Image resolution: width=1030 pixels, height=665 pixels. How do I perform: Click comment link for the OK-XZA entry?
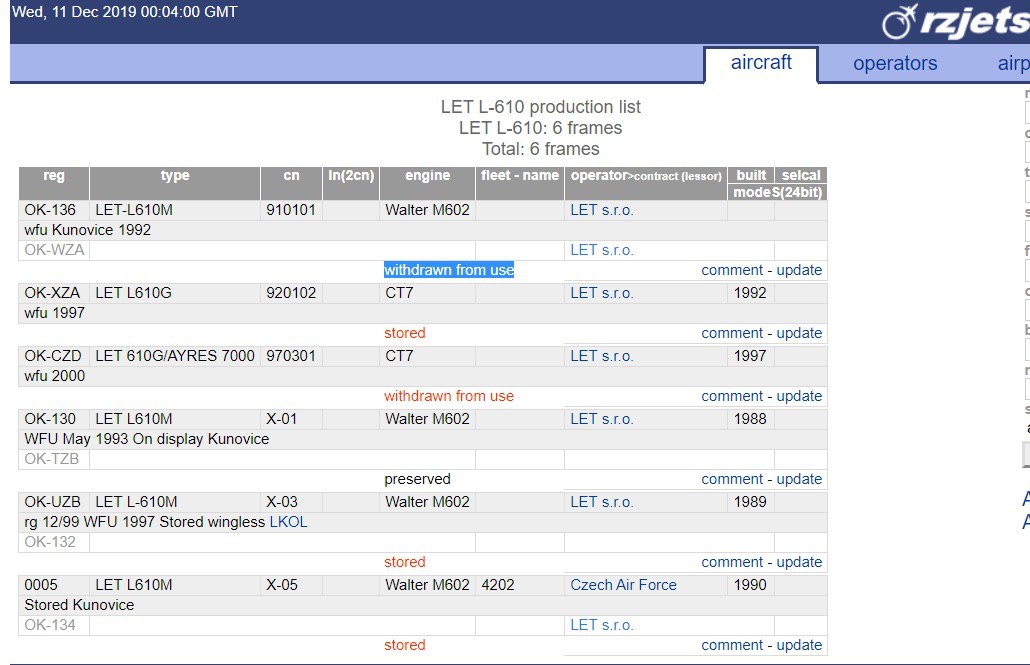click(732, 334)
